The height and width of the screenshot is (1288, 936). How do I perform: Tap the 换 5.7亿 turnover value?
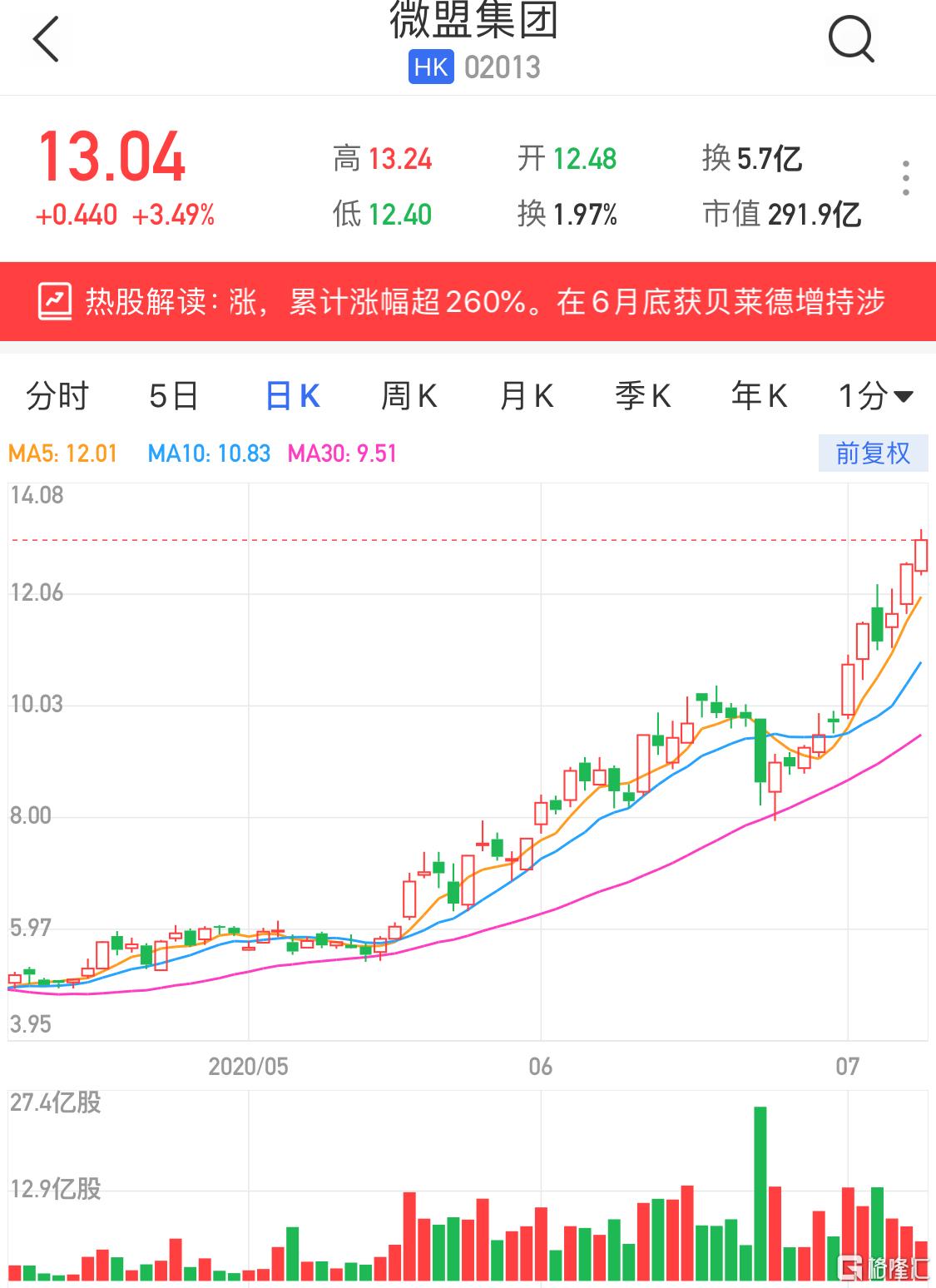[752, 158]
